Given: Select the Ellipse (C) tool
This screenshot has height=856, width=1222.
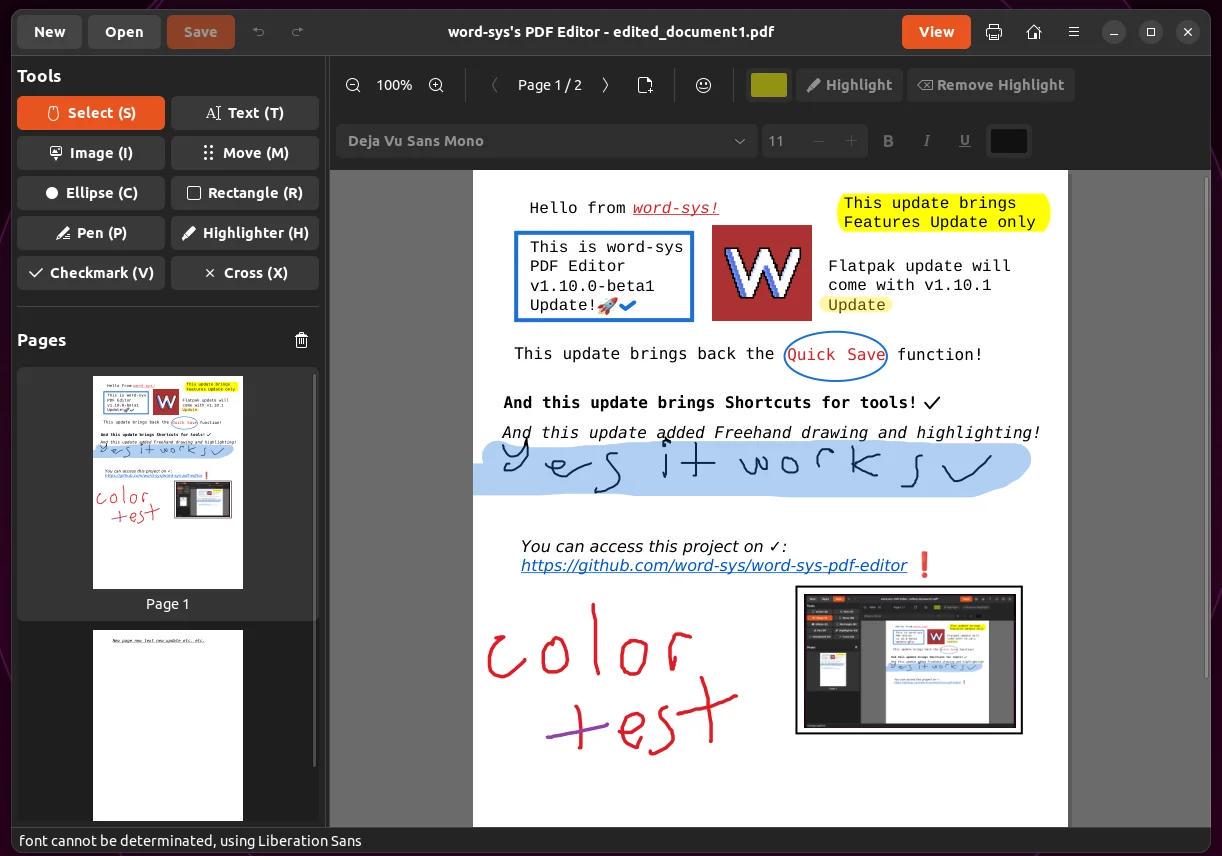Looking at the screenshot, I should coord(91,193).
